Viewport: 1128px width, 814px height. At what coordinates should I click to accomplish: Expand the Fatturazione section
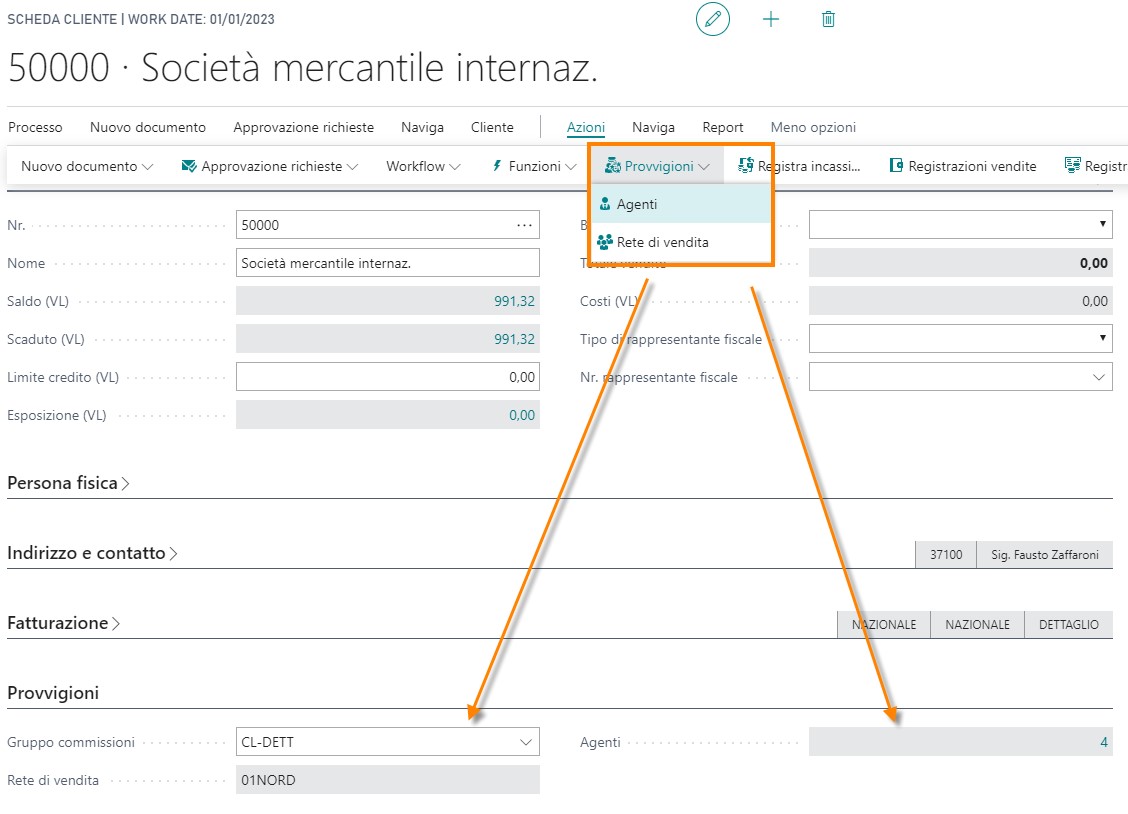[63, 623]
